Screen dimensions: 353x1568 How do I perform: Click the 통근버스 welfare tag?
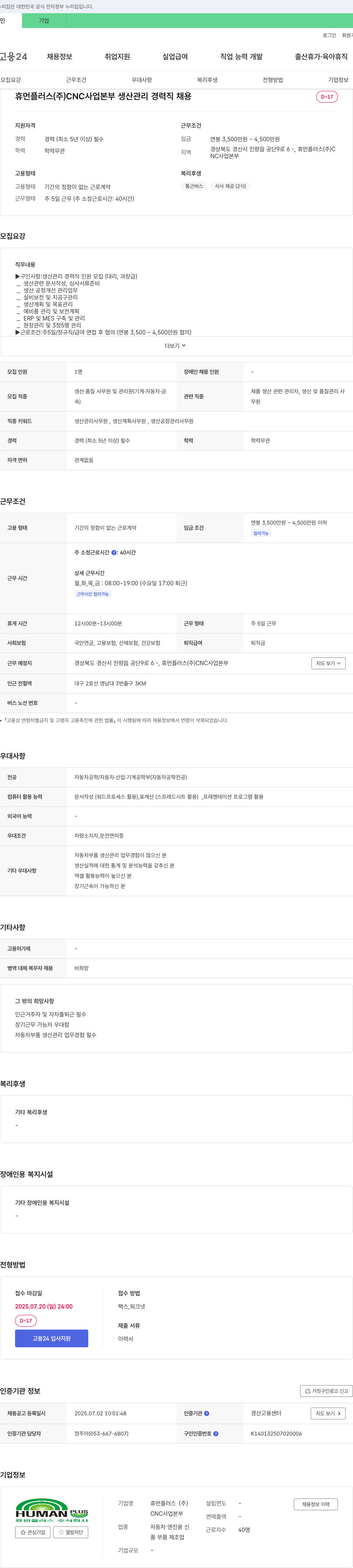tap(194, 186)
